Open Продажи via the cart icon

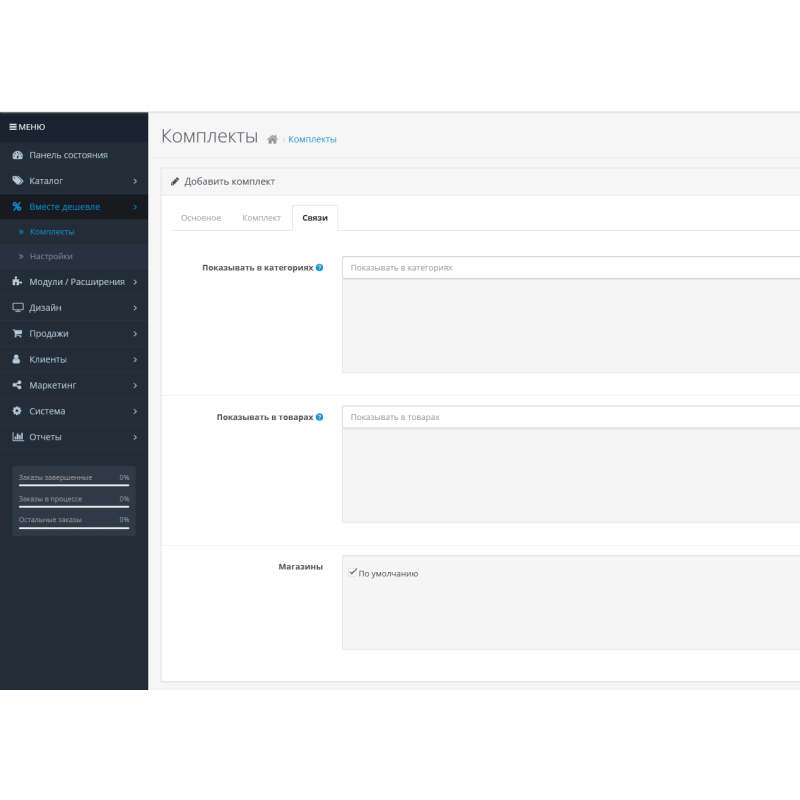pos(17,333)
